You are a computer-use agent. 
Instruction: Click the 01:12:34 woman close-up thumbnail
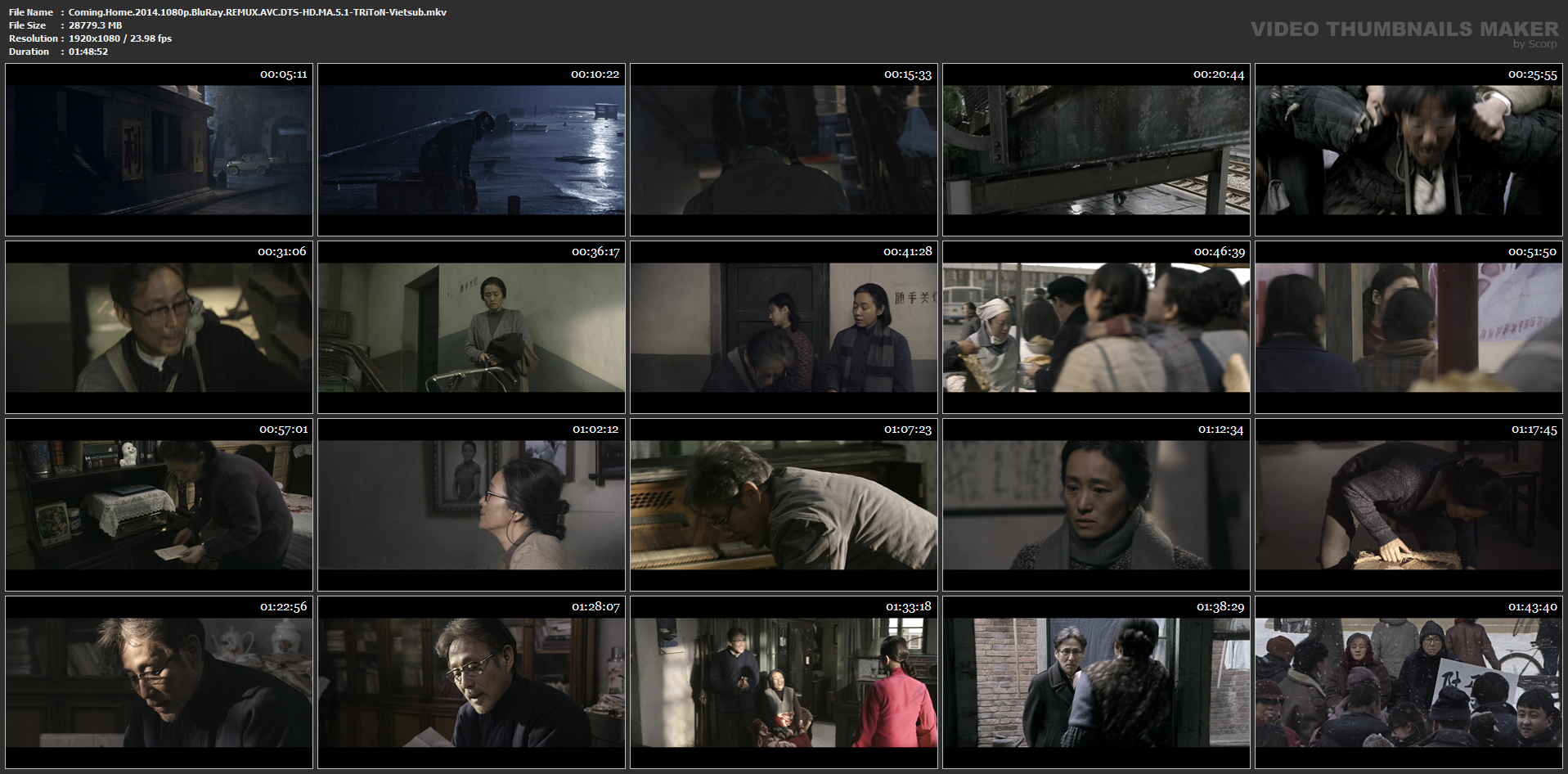click(1096, 505)
